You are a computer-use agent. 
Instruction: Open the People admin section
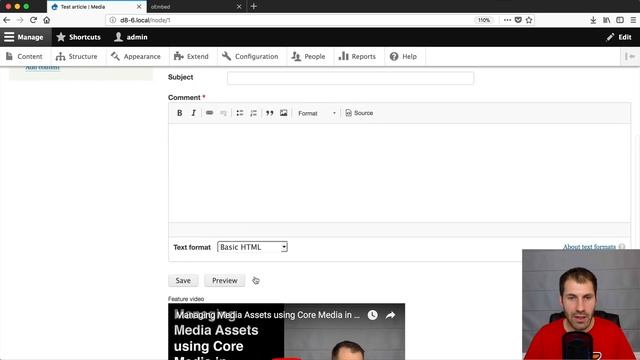(308, 56)
